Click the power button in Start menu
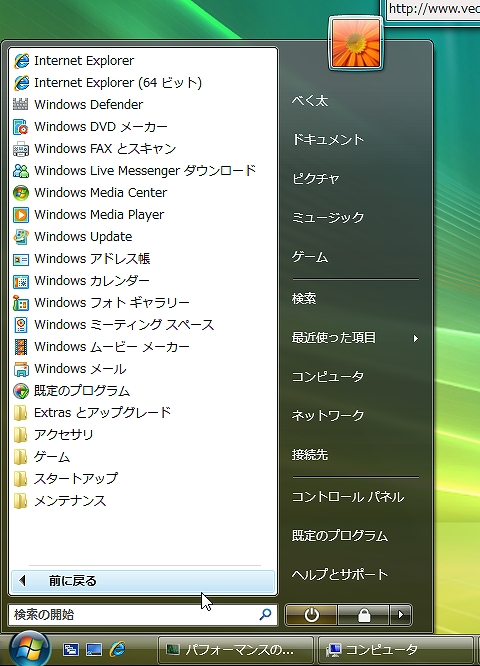 [311, 615]
